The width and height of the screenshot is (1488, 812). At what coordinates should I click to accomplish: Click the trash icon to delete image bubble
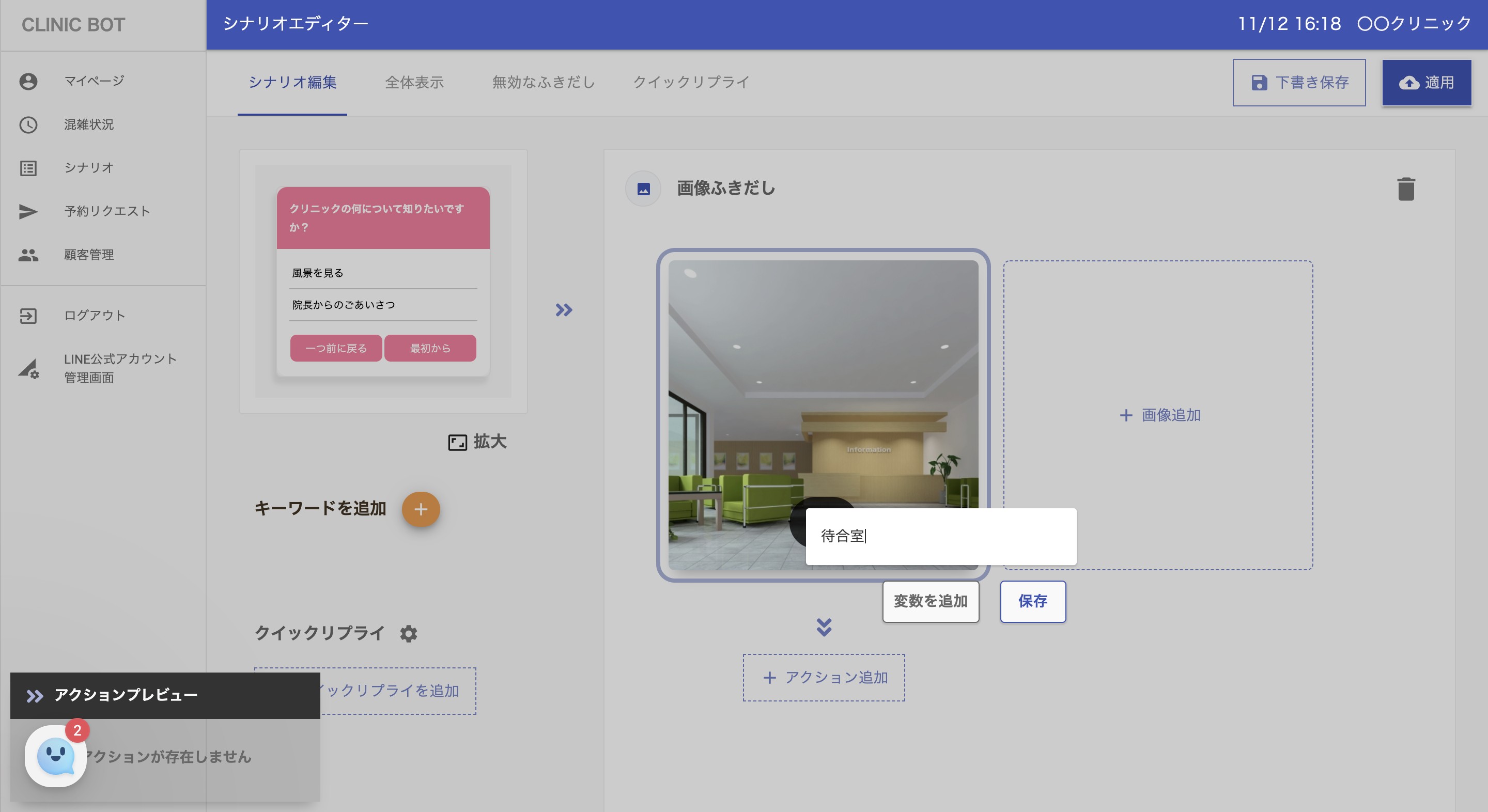pos(1405,189)
